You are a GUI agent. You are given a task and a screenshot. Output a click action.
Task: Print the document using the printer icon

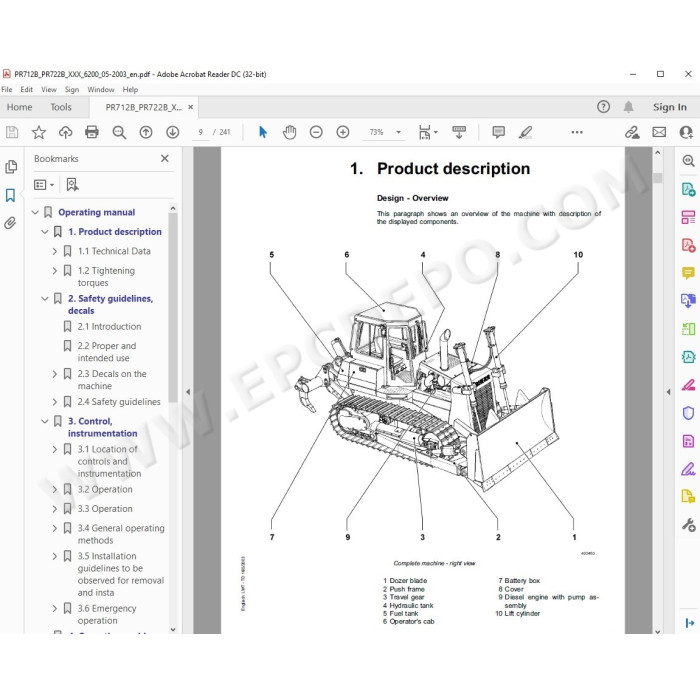[x=92, y=132]
